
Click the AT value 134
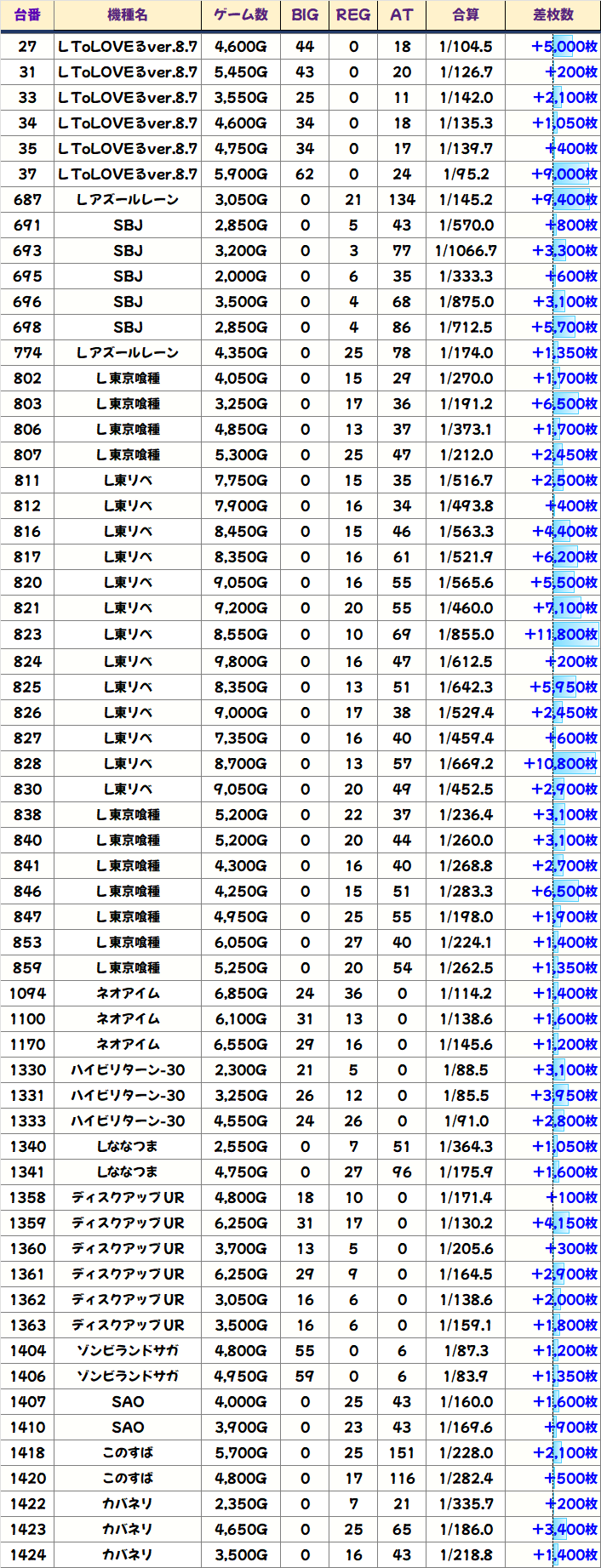tap(402, 200)
